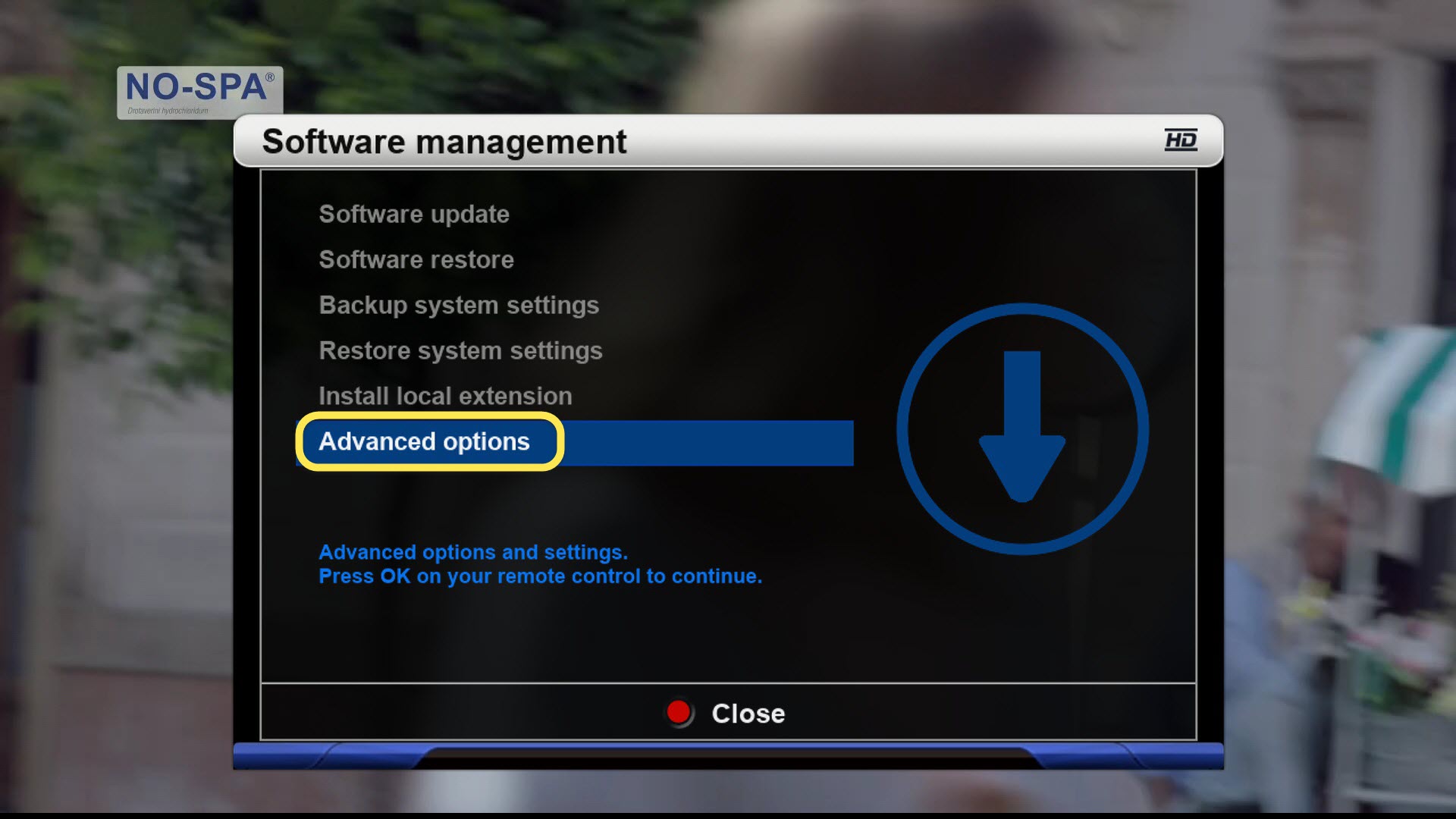Activate the highlighted Advanced options item
Screen dimensions: 1456x819
425,442
